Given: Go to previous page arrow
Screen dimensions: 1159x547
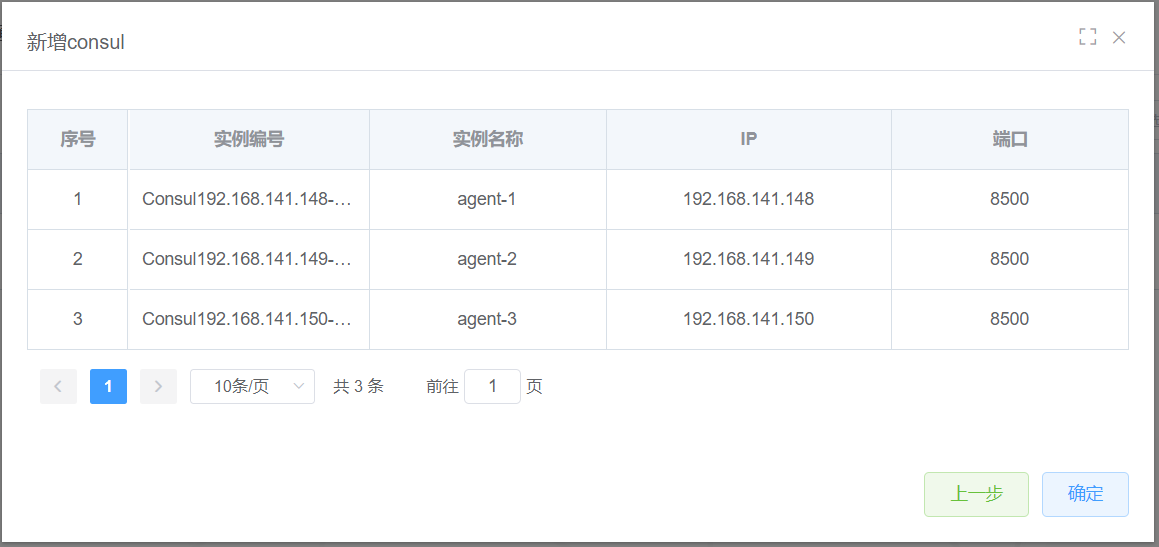Looking at the screenshot, I should [58, 387].
